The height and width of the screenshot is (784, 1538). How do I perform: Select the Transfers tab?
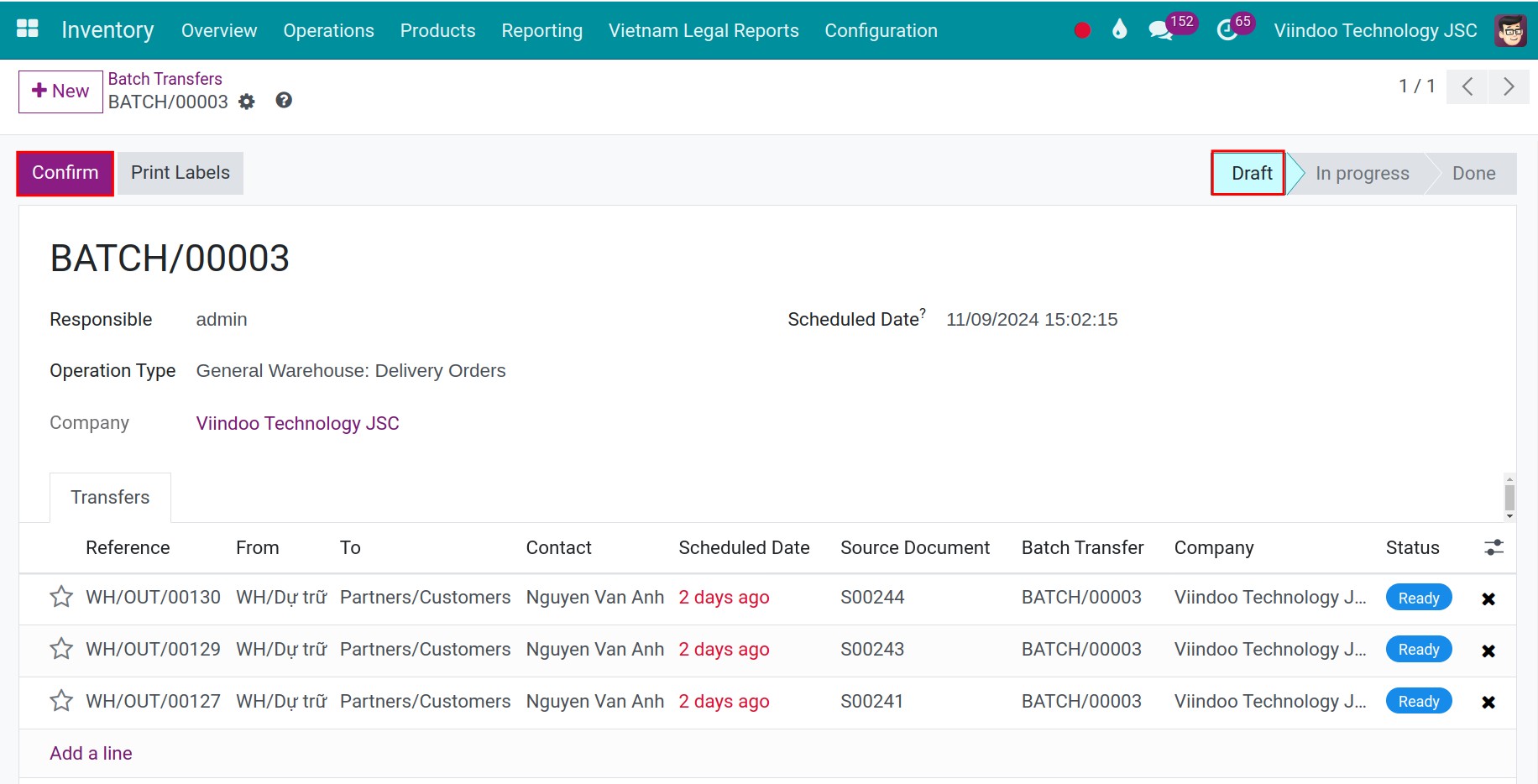tap(110, 497)
